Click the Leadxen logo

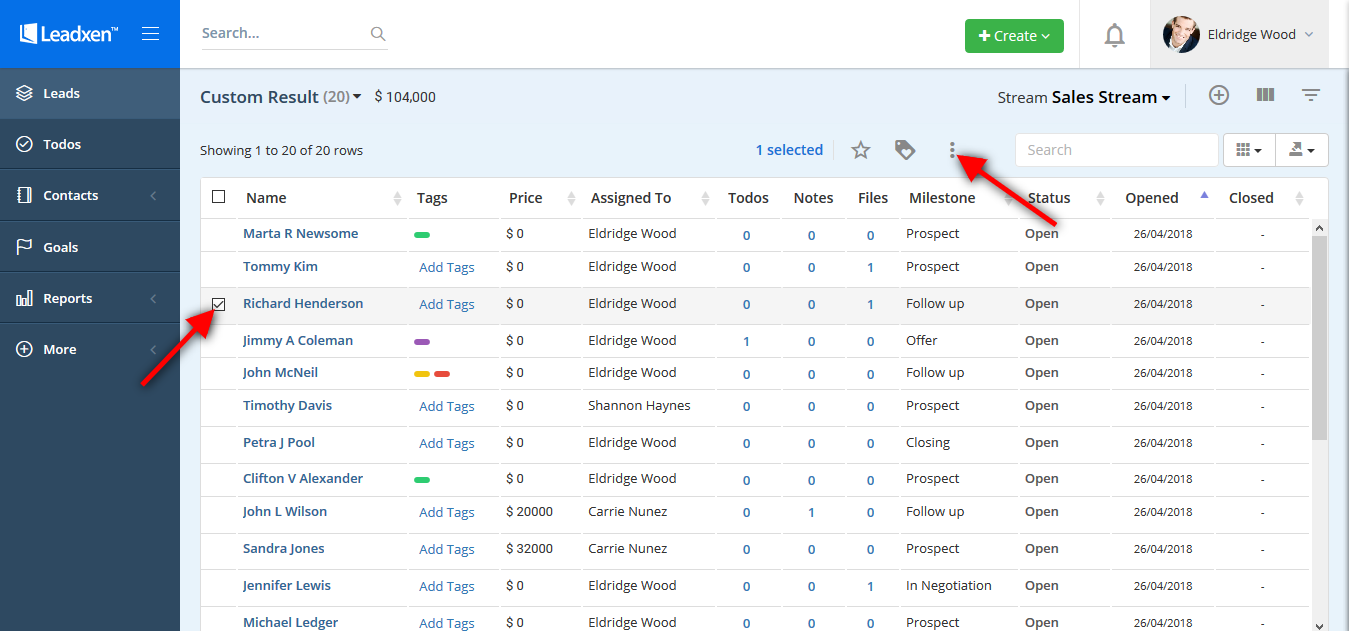(x=69, y=34)
